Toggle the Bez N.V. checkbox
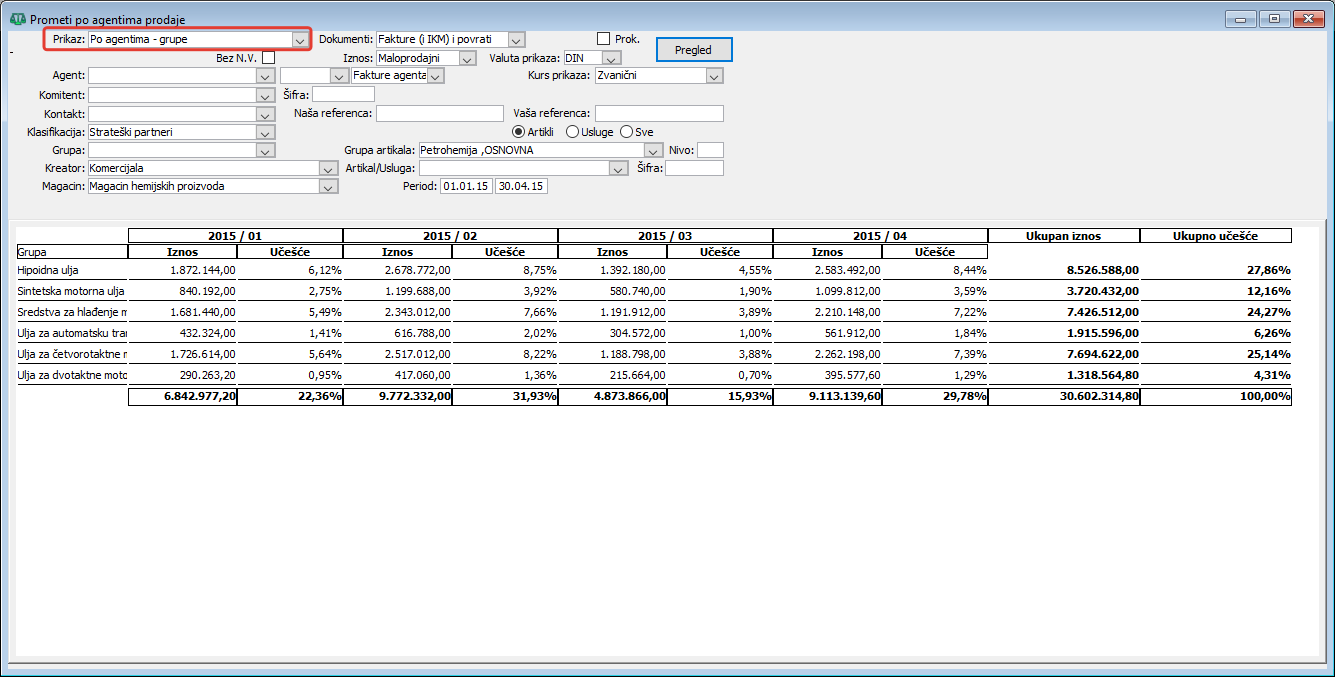Viewport: 1335px width, 677px height. pos(268,58)
